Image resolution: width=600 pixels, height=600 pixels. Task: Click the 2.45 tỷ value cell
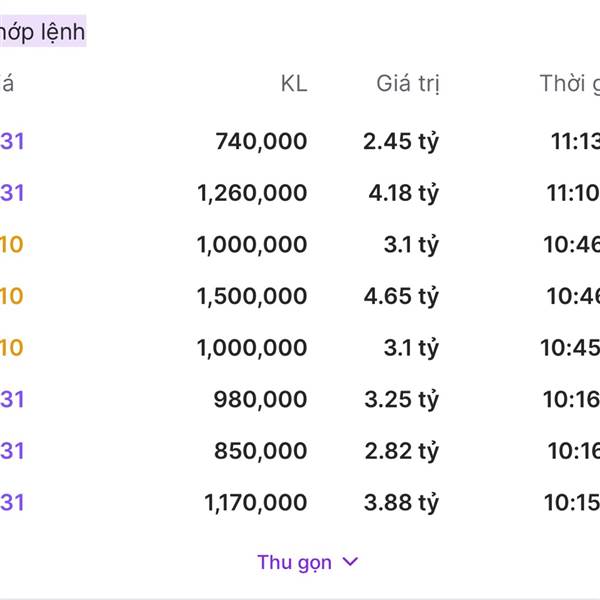pos(401,142)
